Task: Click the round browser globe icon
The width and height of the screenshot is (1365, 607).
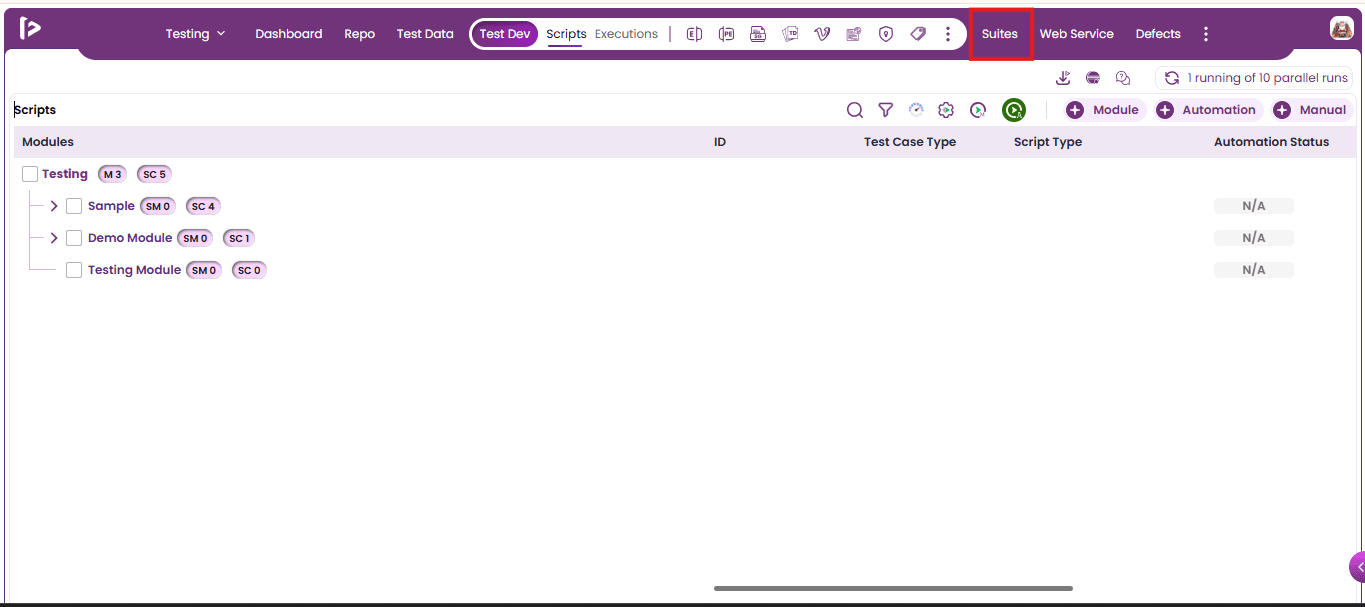Action: click(1093, 78)
